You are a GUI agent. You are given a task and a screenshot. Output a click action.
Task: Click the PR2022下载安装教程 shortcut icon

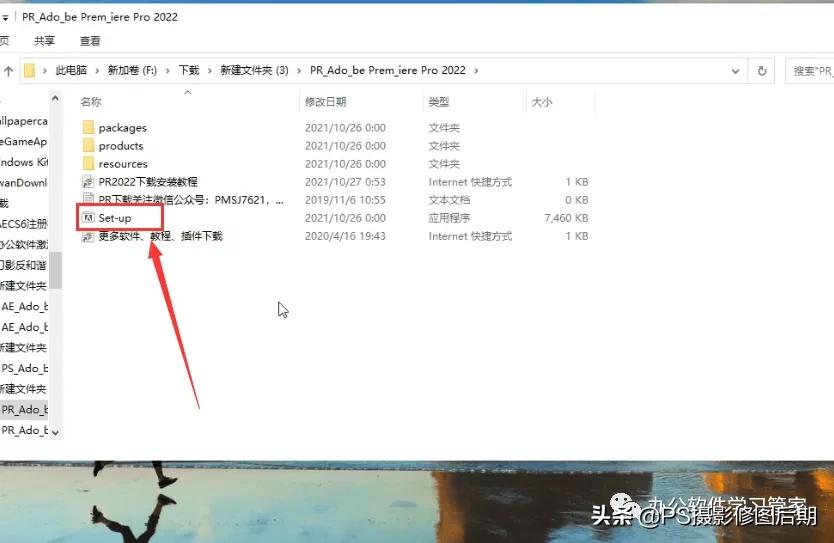pyautogui.click(x=88, y=182)
